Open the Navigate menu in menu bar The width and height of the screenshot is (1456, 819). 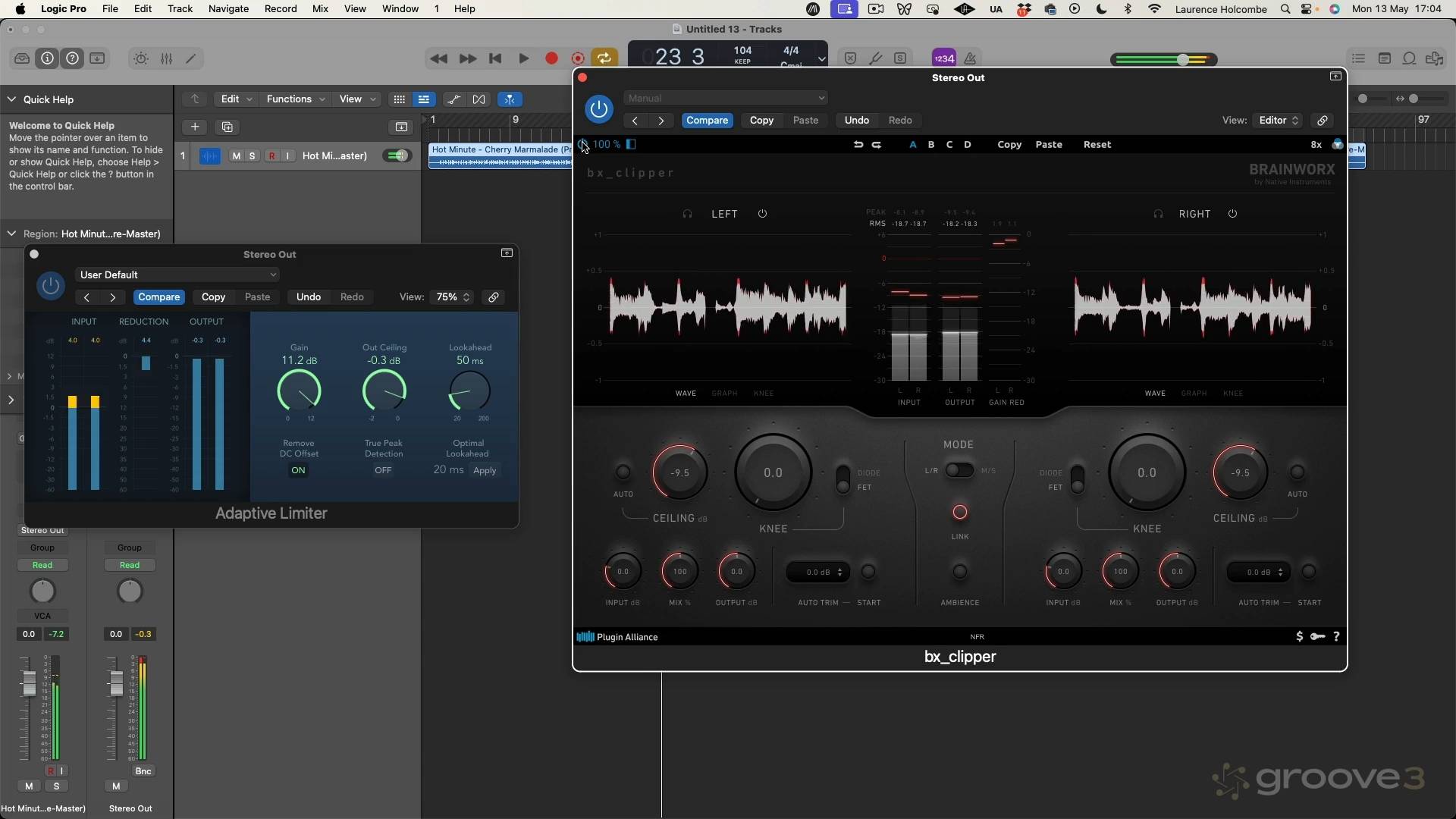click(228, 9)
